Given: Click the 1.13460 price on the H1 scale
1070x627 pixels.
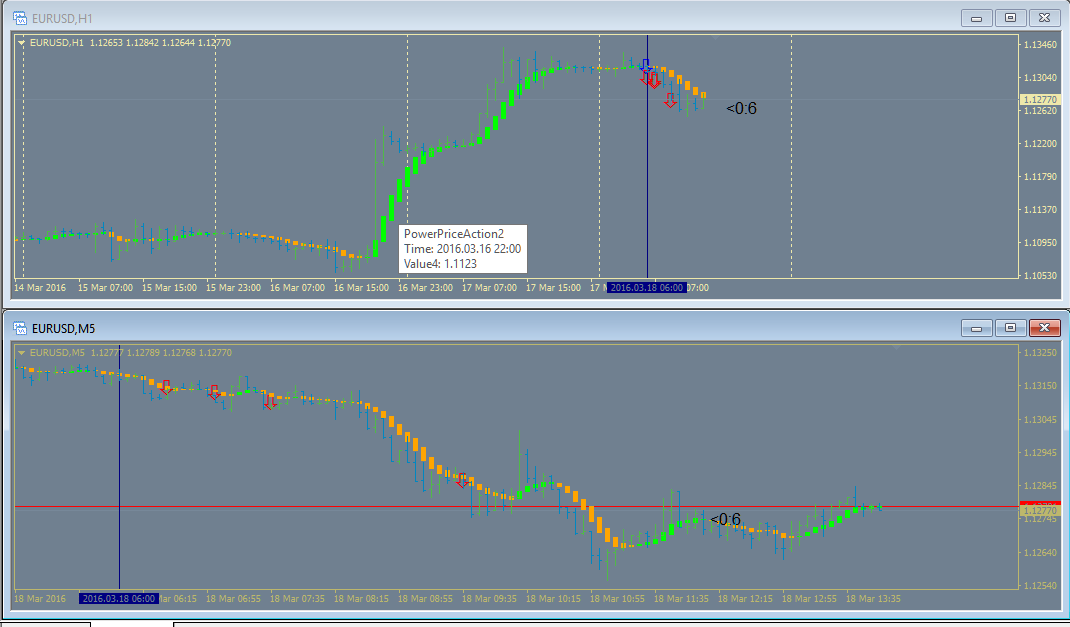Looking at the screenshot, I should (1040, 44).
